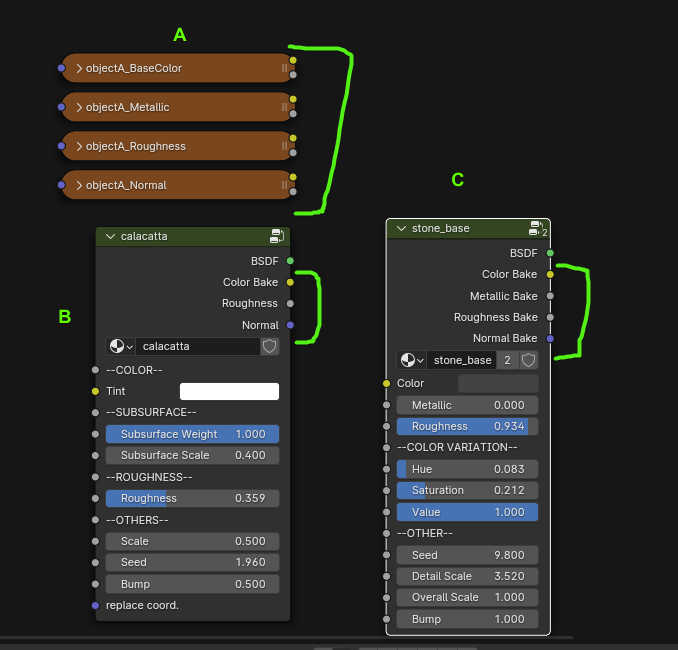Click the --SUBSURFACE-- label
678x650 pixels.
point(151,413)
